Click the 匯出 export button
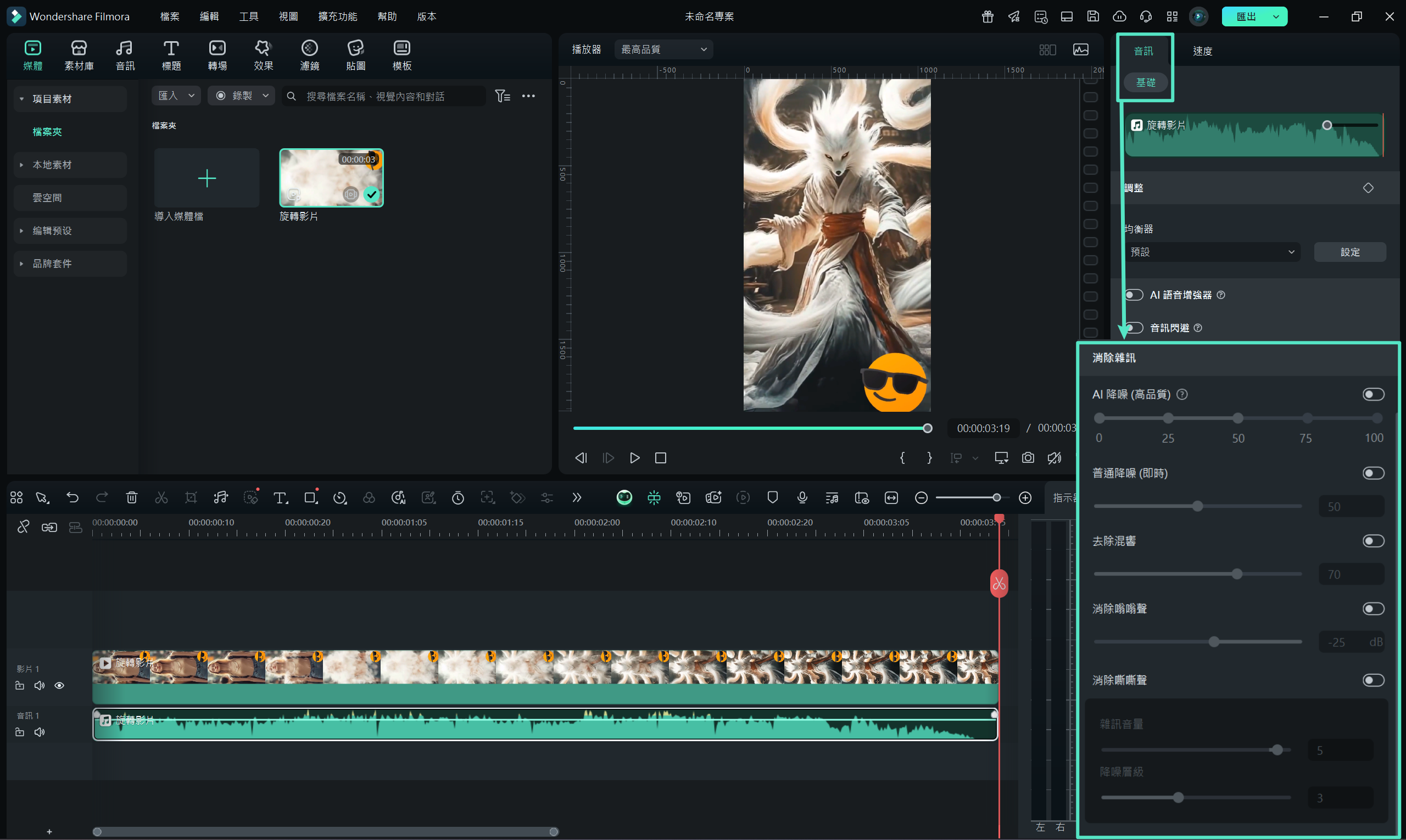Image resolution: width=1406 pixels, height=840 pixels. [1246, 16]
